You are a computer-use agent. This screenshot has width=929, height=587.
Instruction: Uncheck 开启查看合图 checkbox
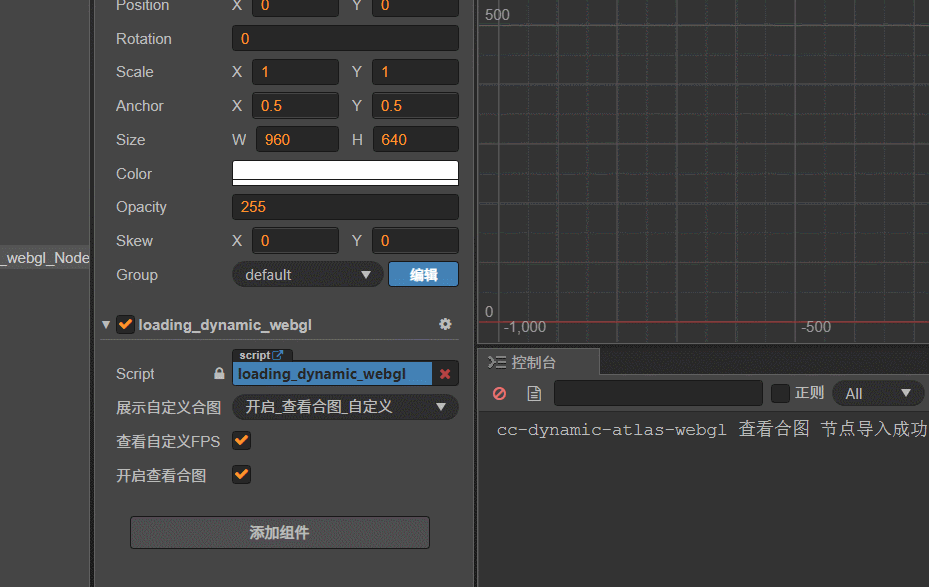[x=242, y=474]
